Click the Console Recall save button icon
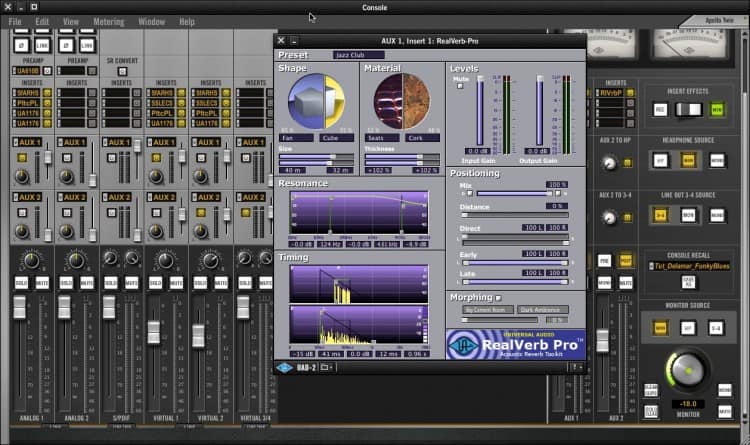 point(688,282)
